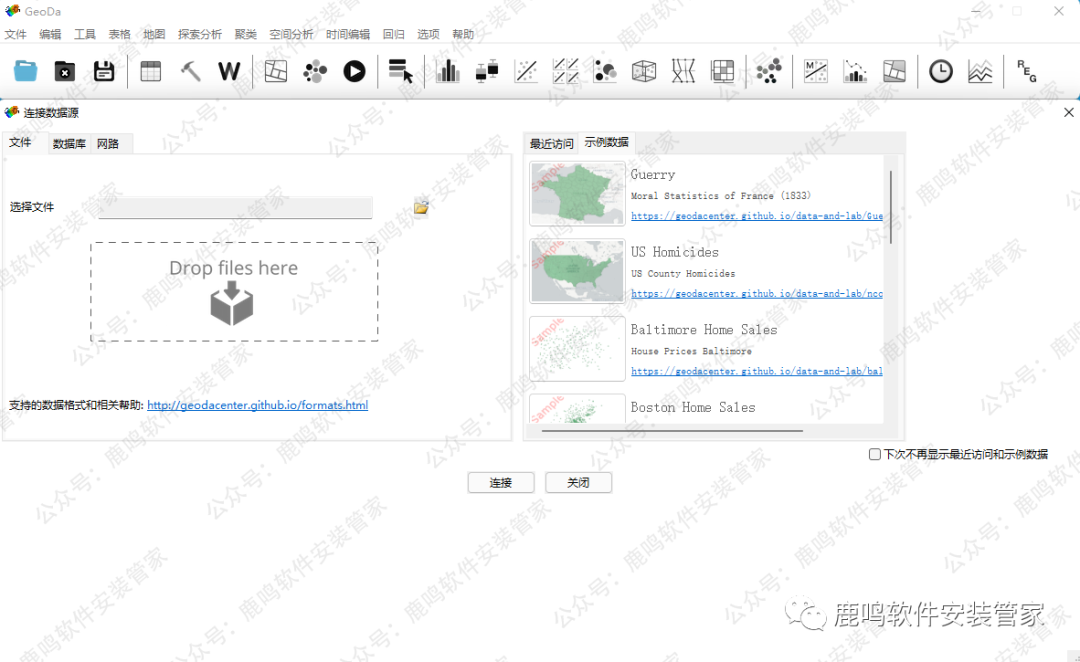Click the play animation toolbar icon

point(354,71)
